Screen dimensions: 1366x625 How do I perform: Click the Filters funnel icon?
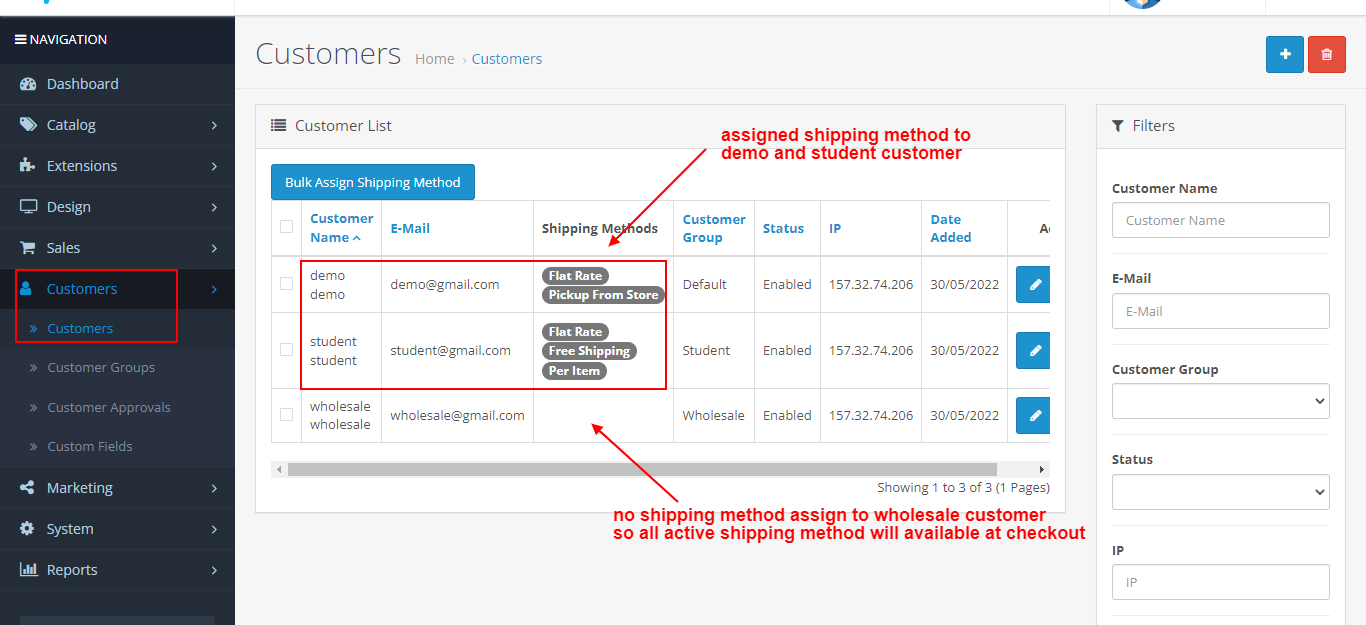1118,125
